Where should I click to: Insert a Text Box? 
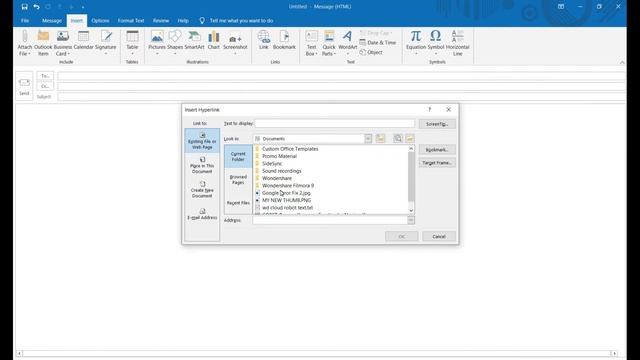click(x=311, y=43)
